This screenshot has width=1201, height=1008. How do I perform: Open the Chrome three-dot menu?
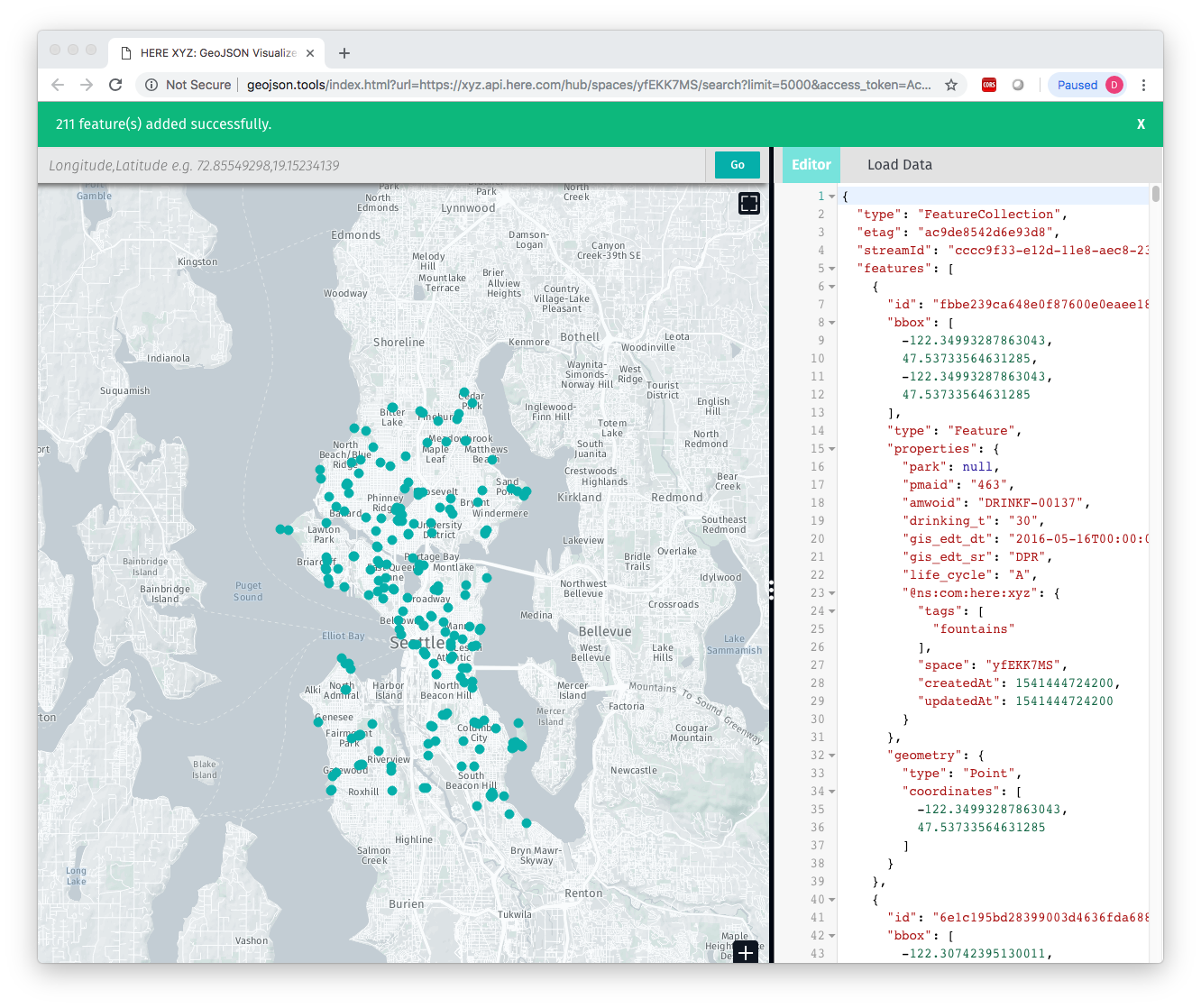pyautogui.click(x=1143, y=85)
